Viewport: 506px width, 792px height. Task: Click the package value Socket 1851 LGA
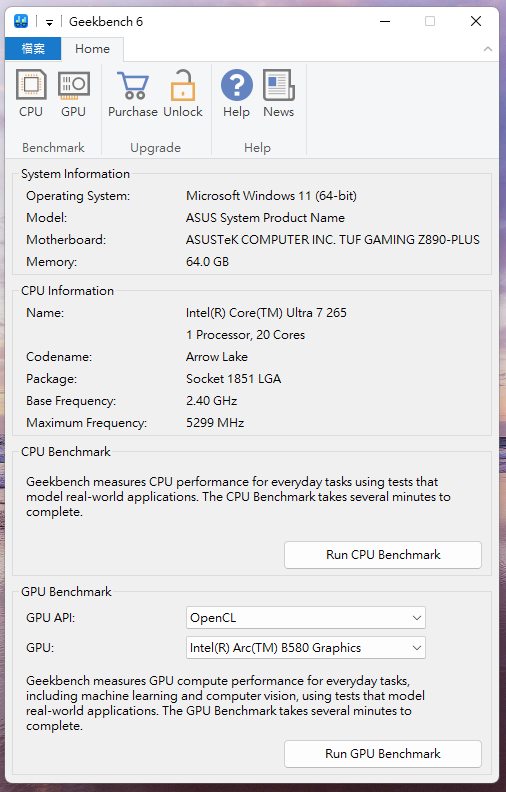(x=233, y=379)
